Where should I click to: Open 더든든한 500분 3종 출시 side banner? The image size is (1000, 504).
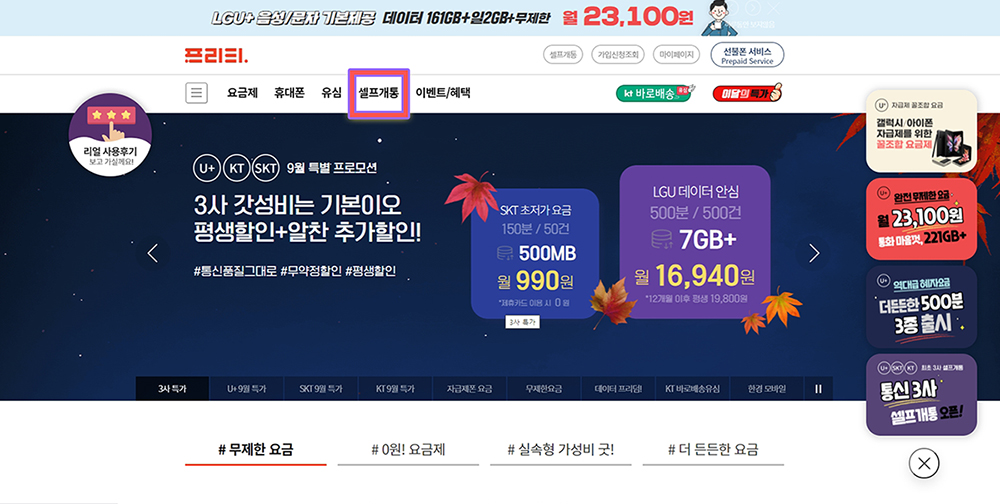[x=922, y=307]
